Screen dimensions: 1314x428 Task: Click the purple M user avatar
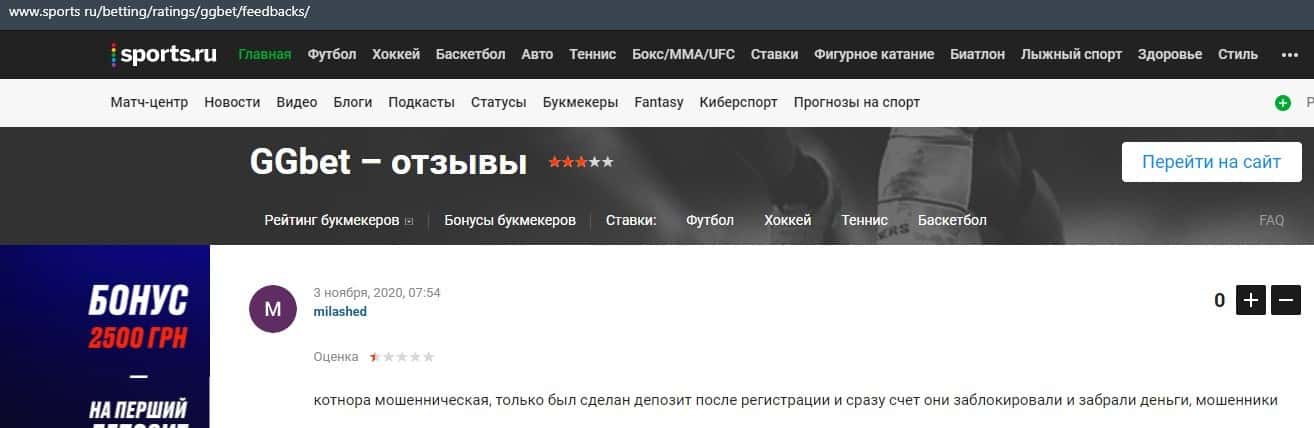pyautogui.click(x=272, y=309)
